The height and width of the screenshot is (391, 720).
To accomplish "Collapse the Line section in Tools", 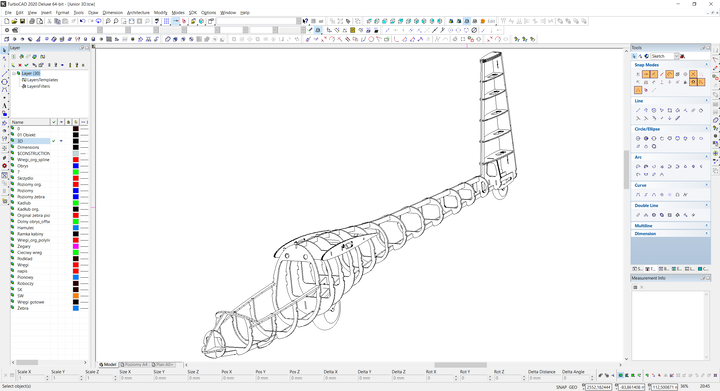I will pos(707,101).
